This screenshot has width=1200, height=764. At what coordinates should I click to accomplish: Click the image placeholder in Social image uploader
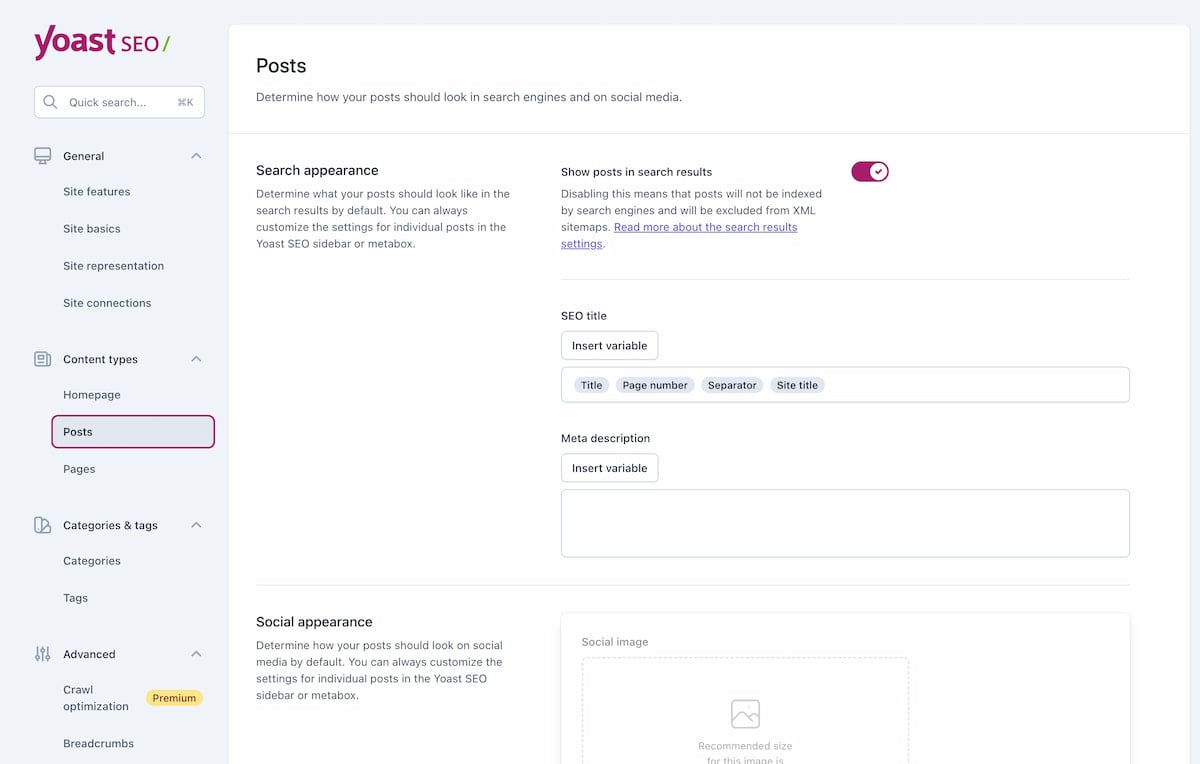pos(744,714)
